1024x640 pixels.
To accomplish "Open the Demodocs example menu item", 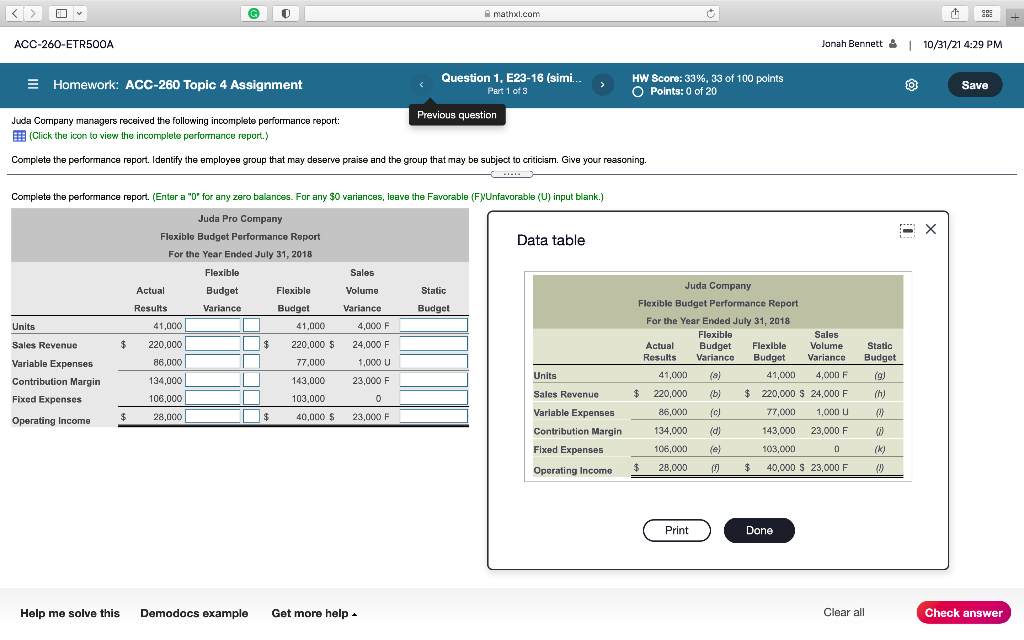I will [194, 613].
